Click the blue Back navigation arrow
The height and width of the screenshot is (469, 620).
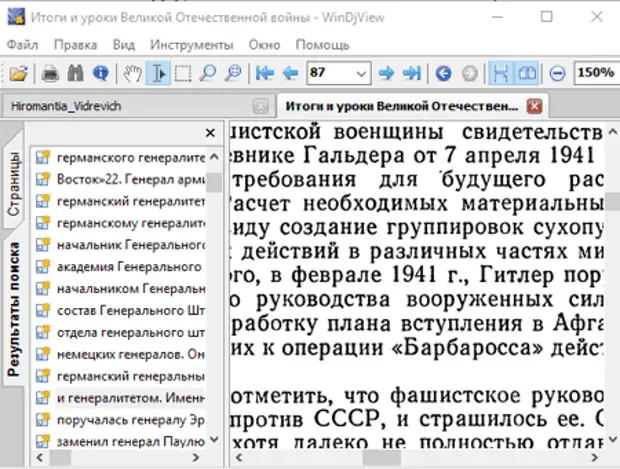click(x=443, y=73)
